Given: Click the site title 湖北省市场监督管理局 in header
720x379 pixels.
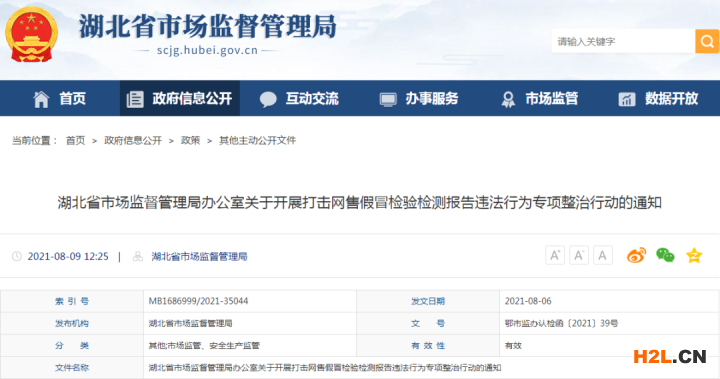Looking at the screenshot, I should (208, 26).
